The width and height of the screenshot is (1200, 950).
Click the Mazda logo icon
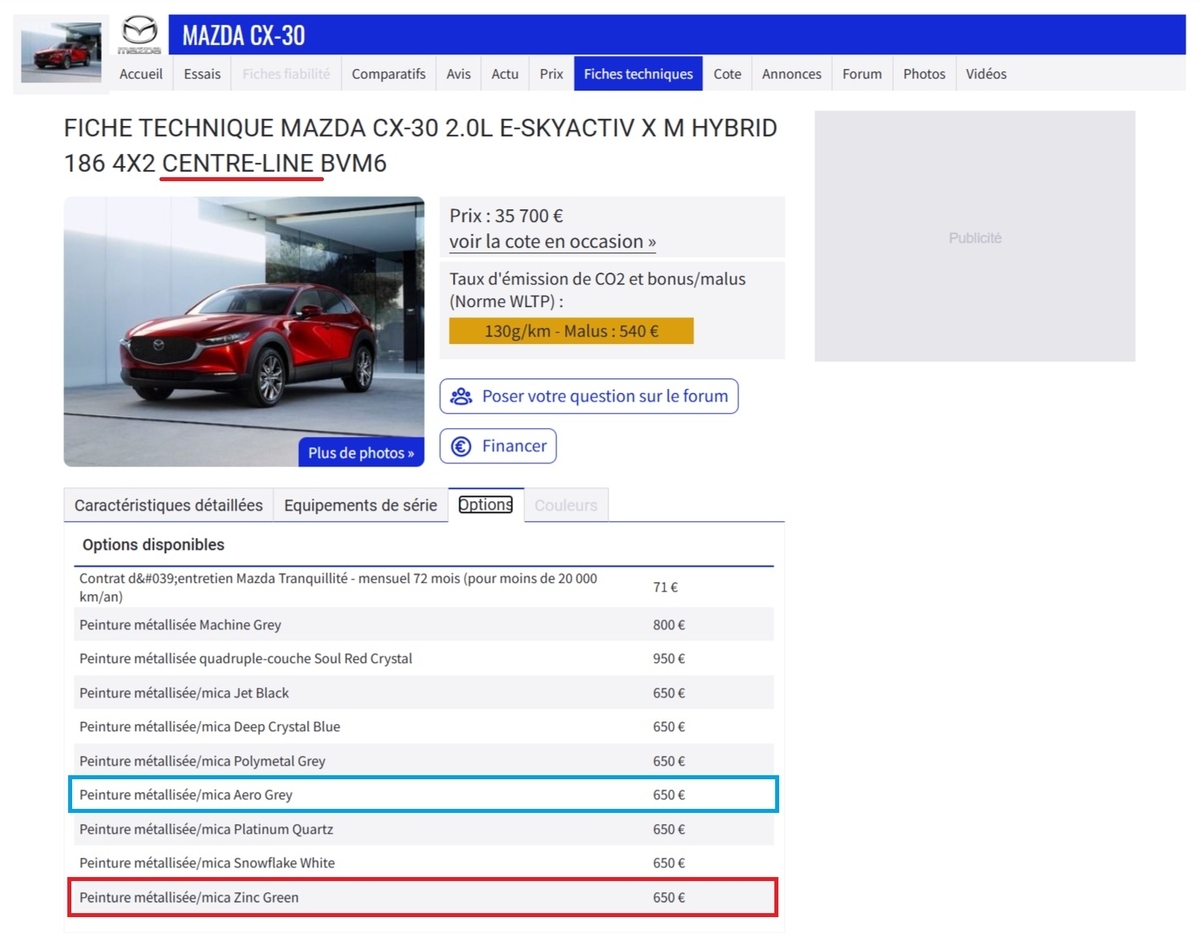tap(139, 35)
